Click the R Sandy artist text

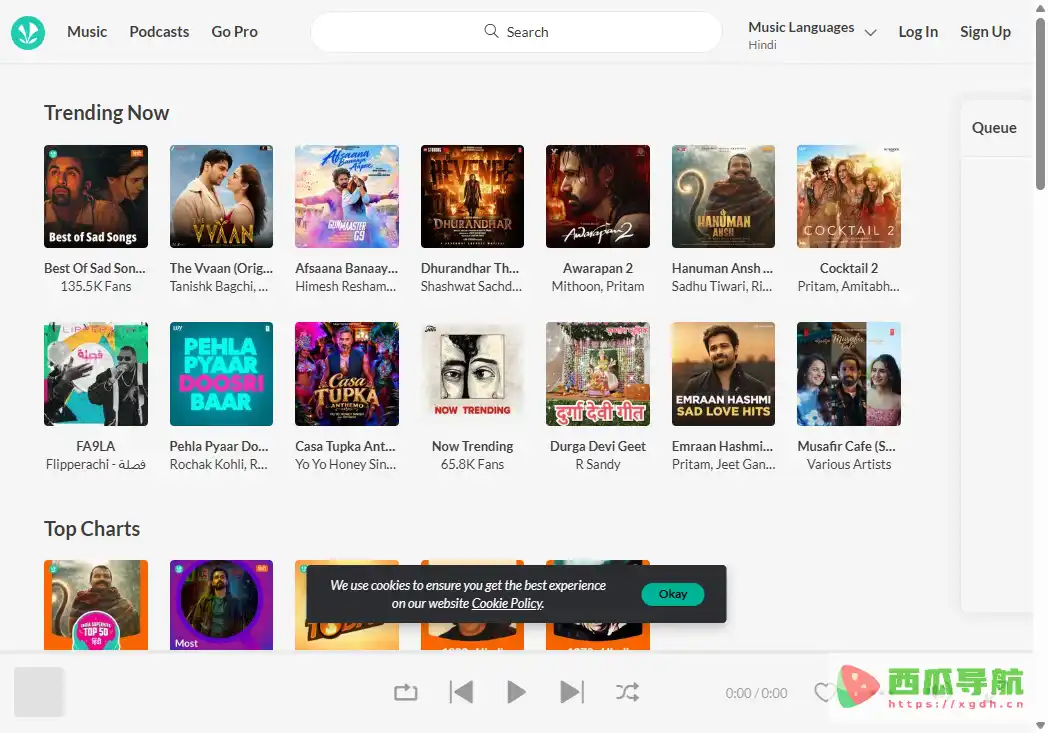click(x=598, y=464)
